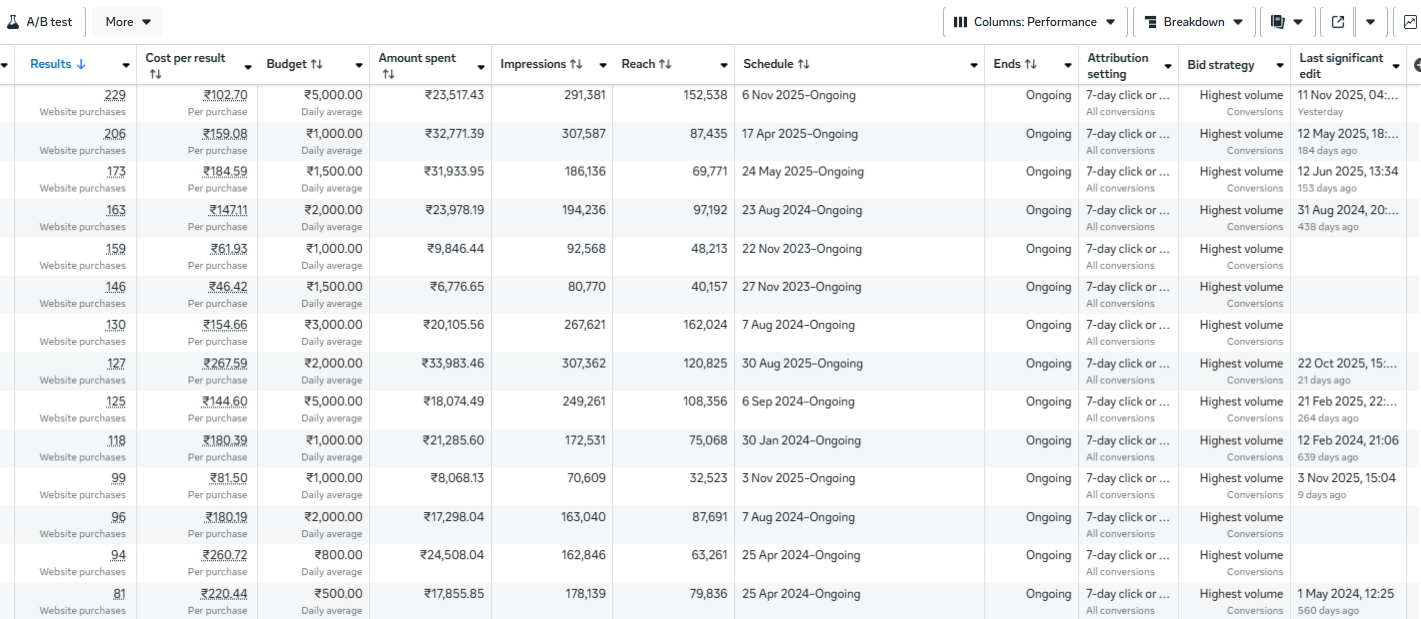
Task: Click the ₹102.70 cost per purchase value
Action: tap(225, 95)
